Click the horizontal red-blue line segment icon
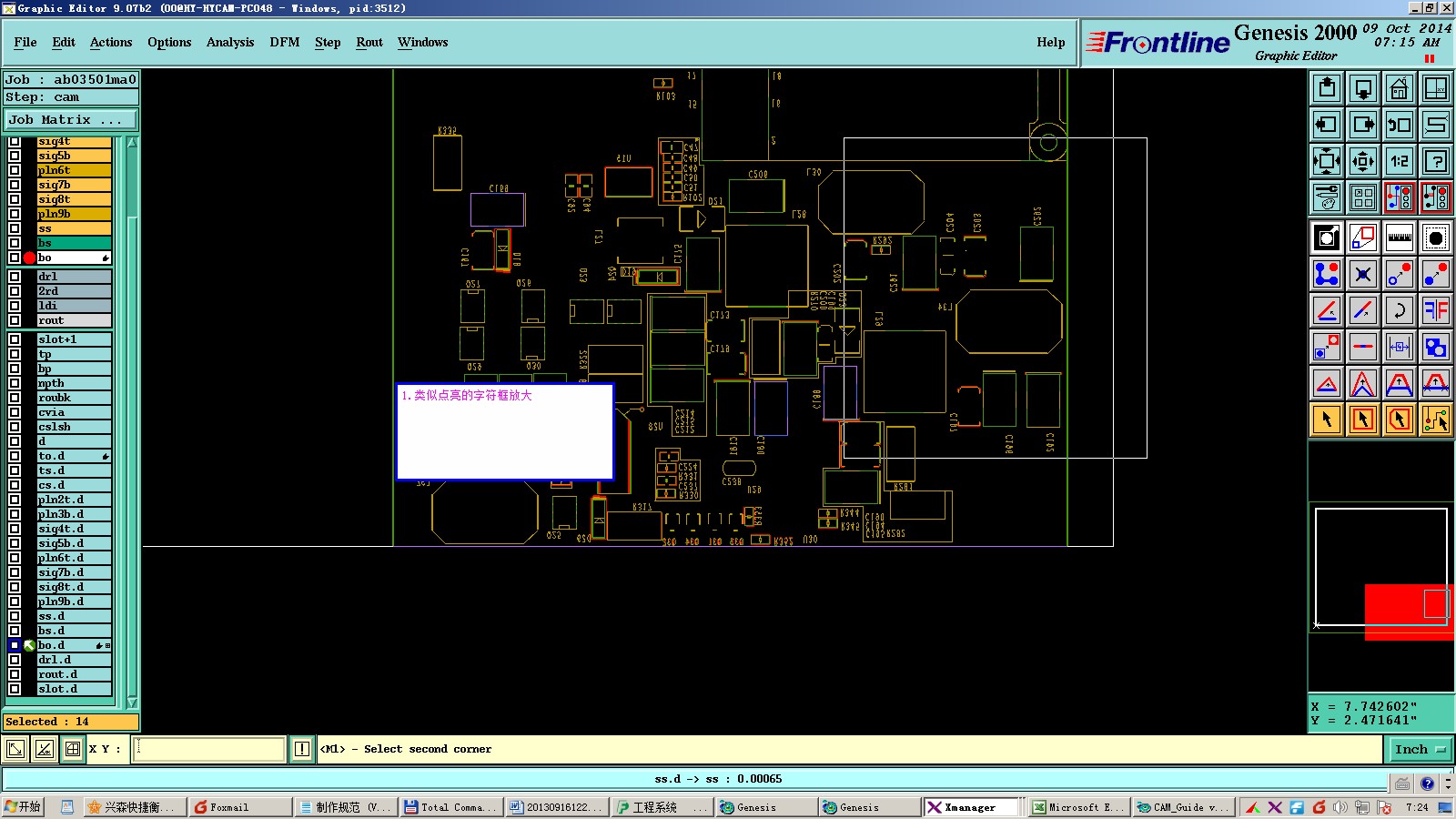 (x=1363, y=347)
